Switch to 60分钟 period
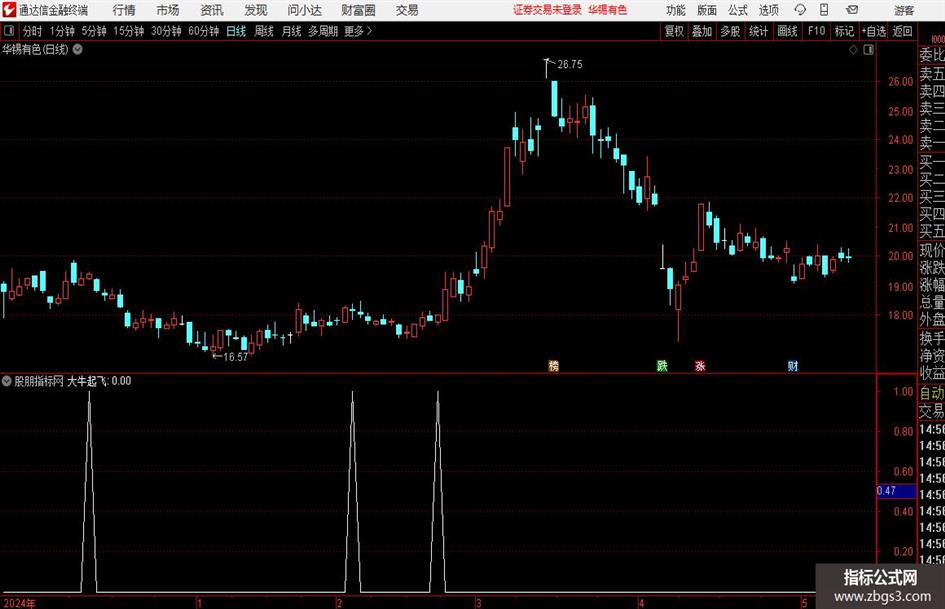Image resolution: width=945 pixels, height=609 pixels. pos(203,31)
